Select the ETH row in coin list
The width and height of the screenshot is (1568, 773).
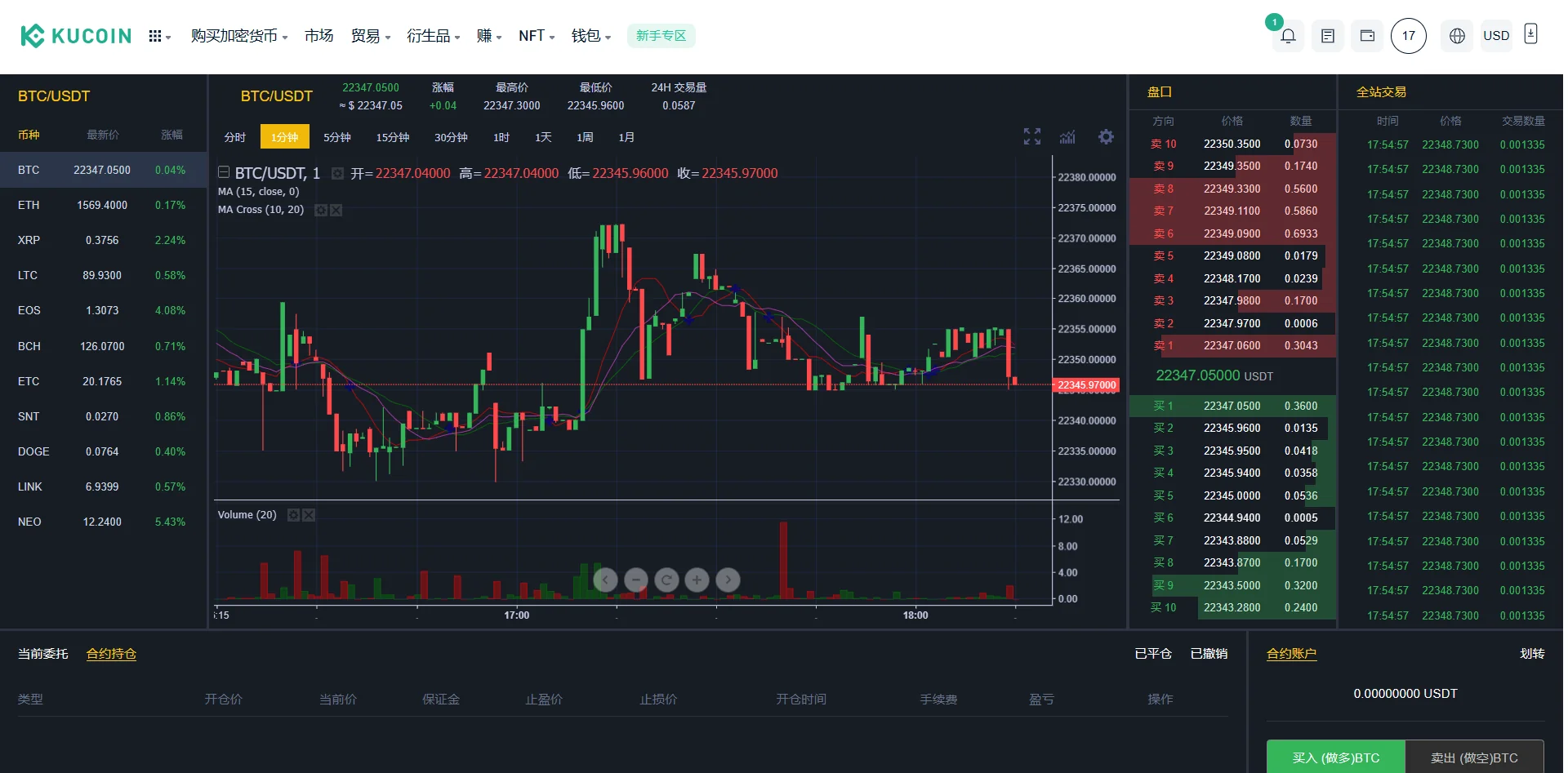(x=102, y=205)
